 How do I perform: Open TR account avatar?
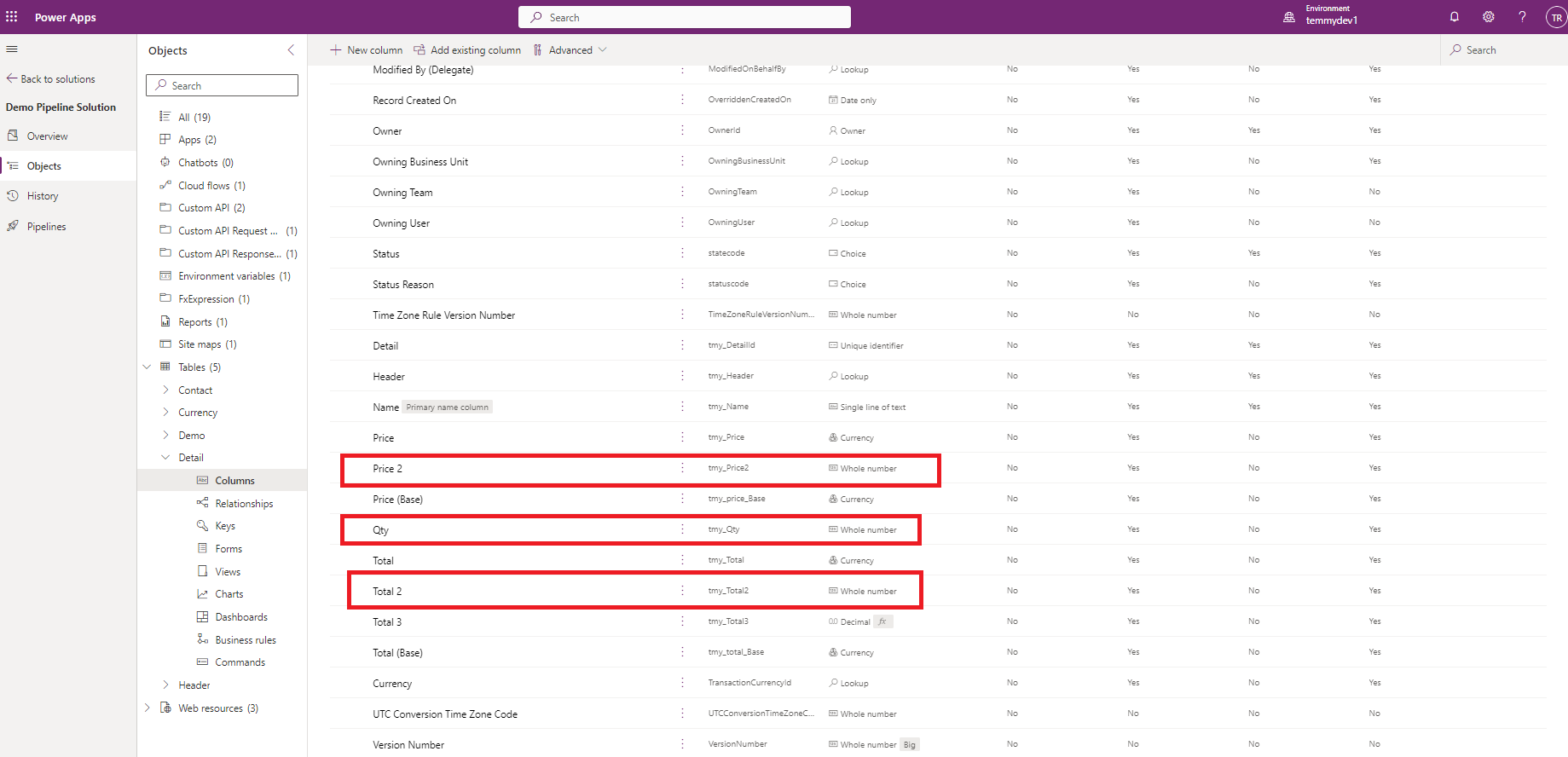tap(1556, 17)
